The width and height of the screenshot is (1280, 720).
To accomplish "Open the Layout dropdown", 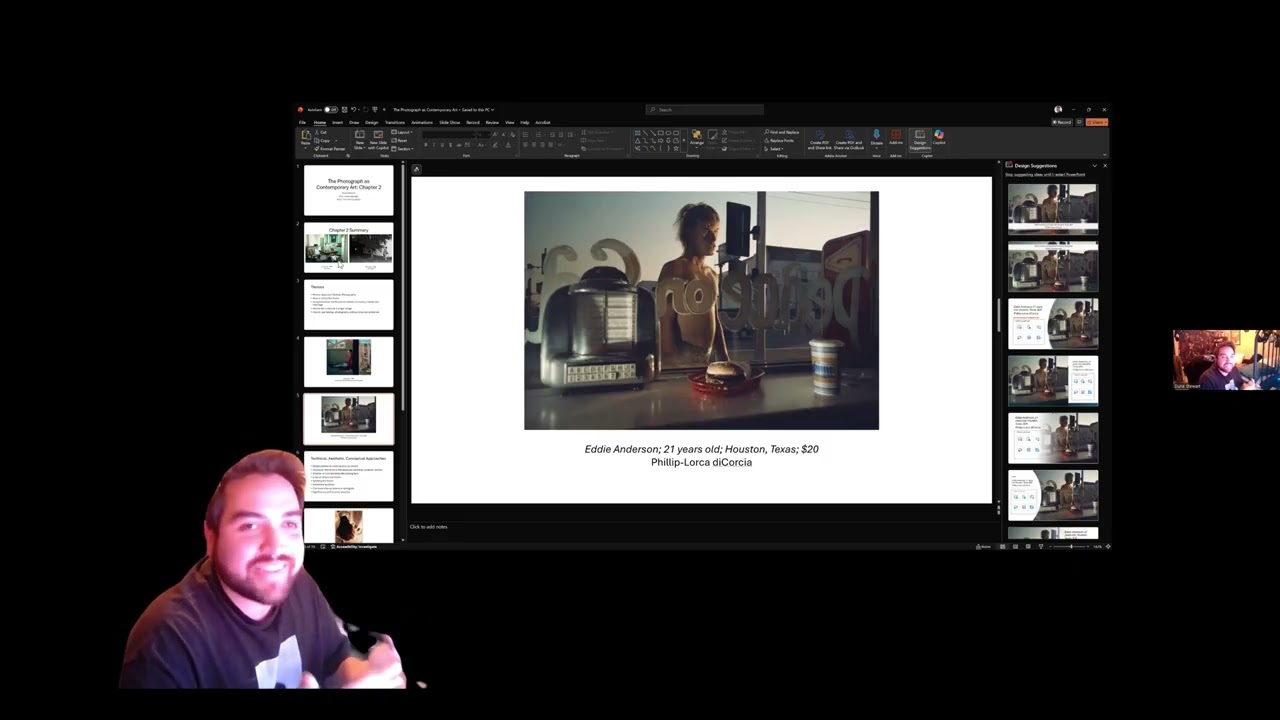I will click(402, 132).
